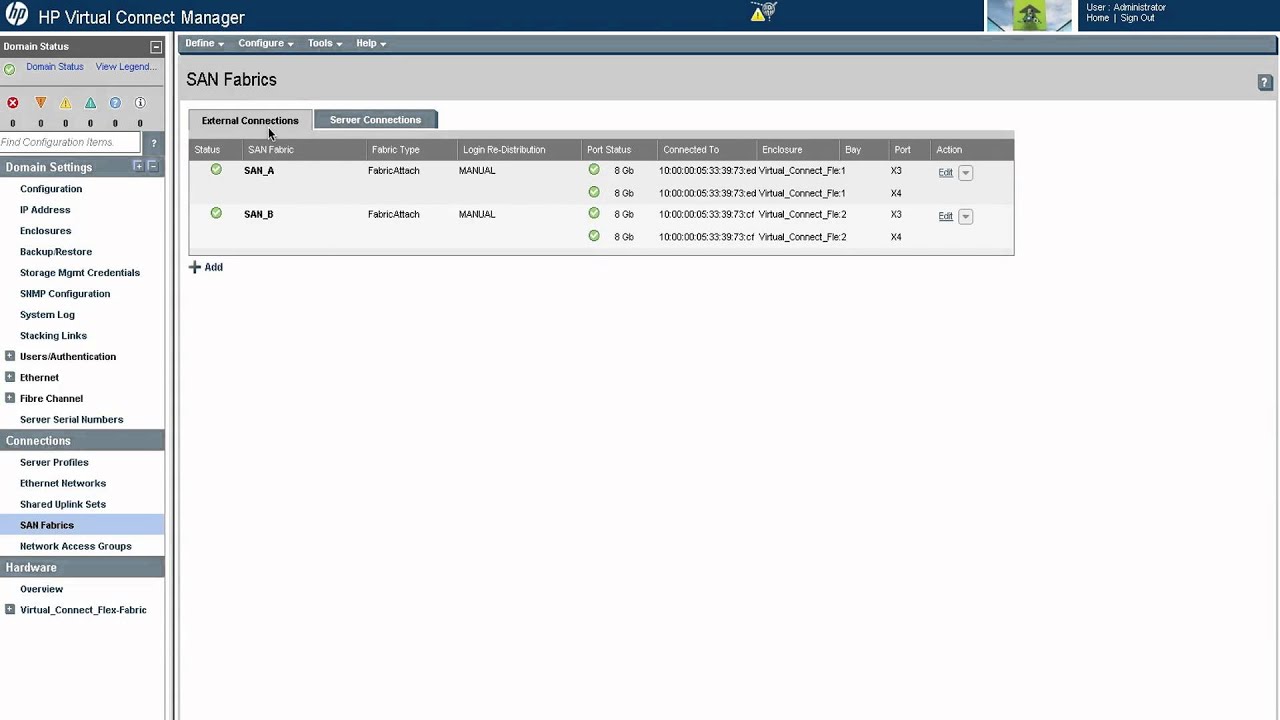Open Network Access Groups
This screenshot has width=1280, height=720.
point(76,546)
